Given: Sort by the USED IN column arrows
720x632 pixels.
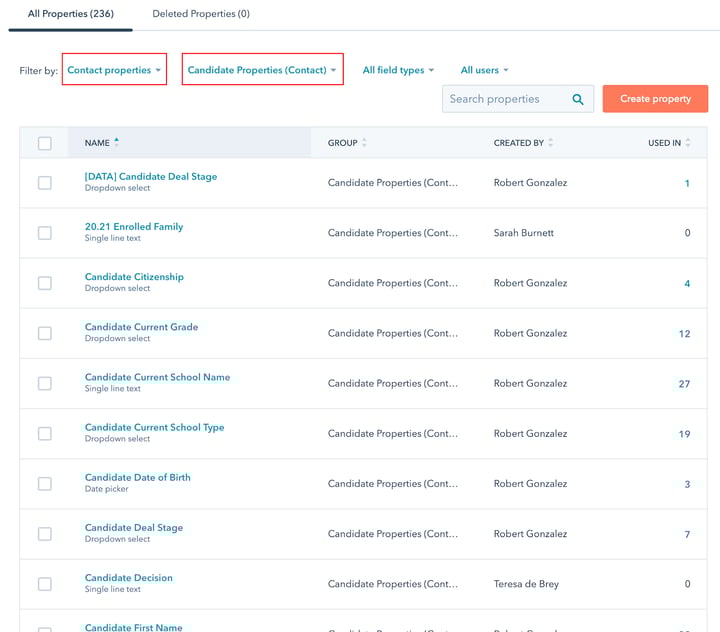Looking at the screenshot, I should [687, 142].
